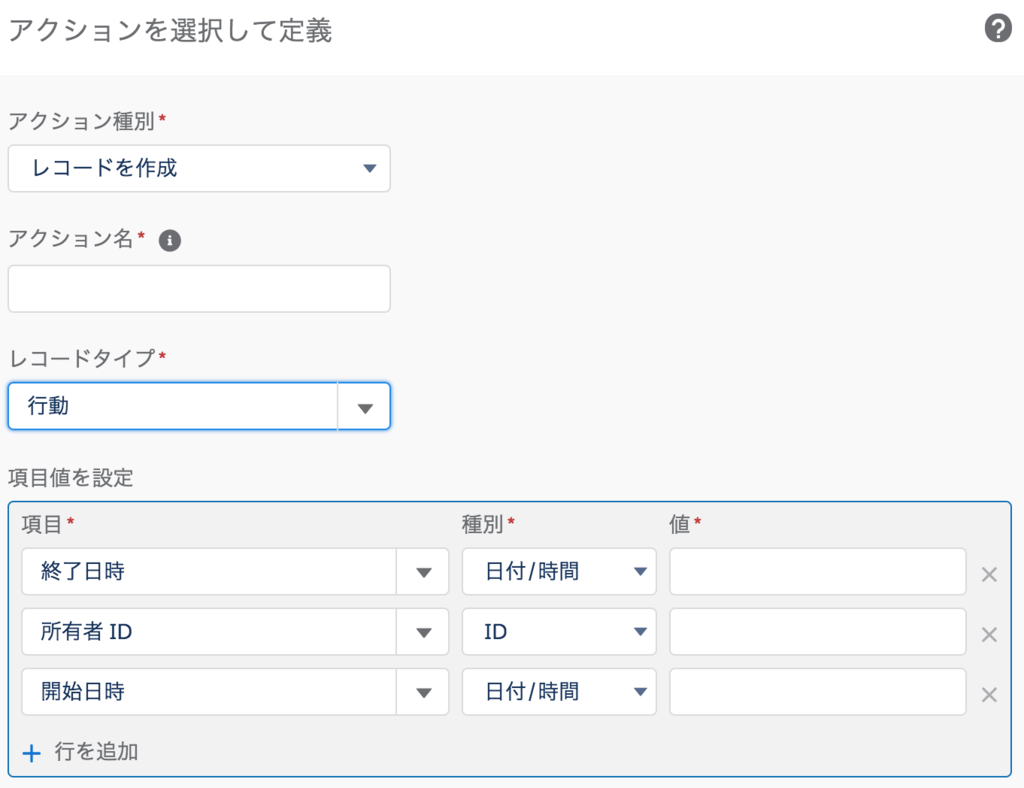The width and height of the screenshot is (1024, 788).
Task: Open 種別 dropdown in 開始日時 row
Action: [x=559, y=692]
